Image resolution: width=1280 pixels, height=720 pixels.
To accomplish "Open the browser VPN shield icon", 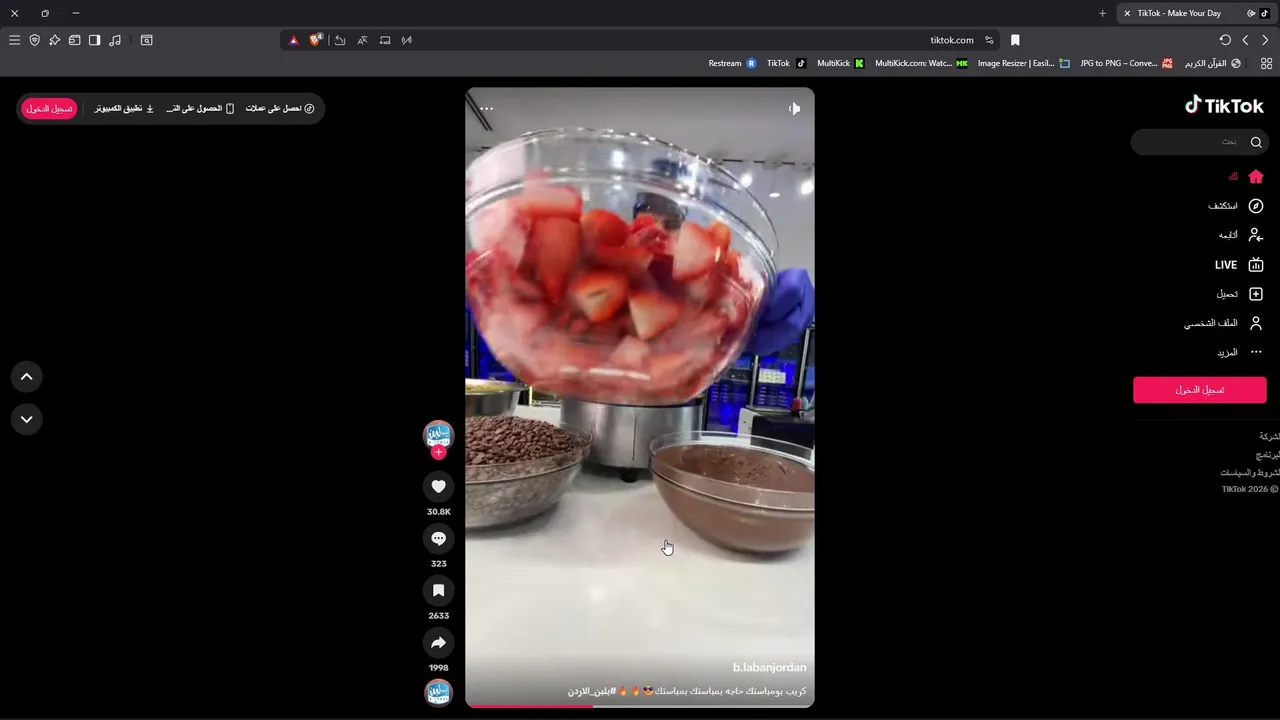I will click(x=34, y=40).
